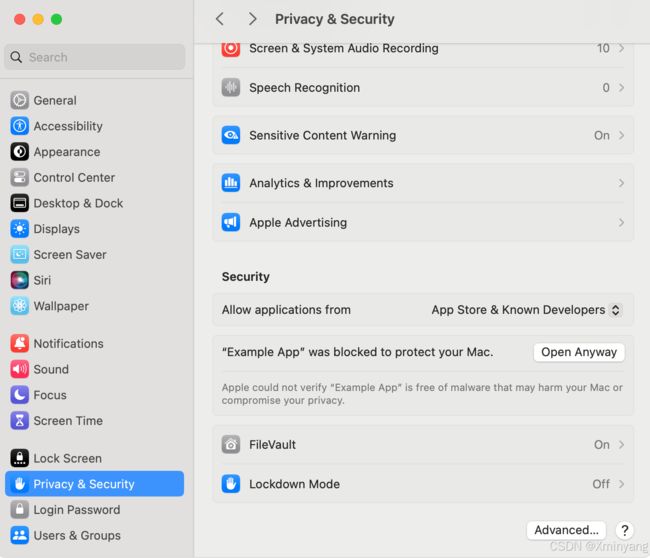Click the search magnifying glass icon
Screen dimensions: 650x558
click(x=16, y=57)
